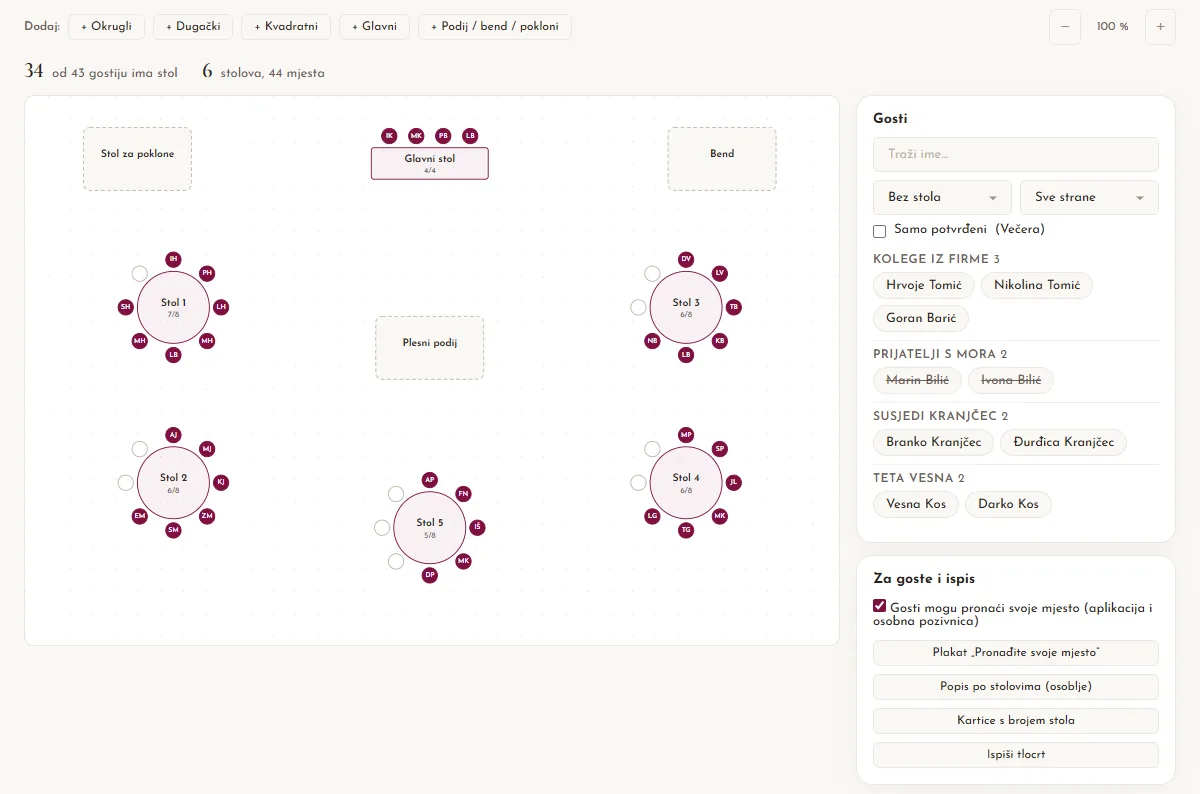Click the Traži ime search field

click(x=1016, y=154)
